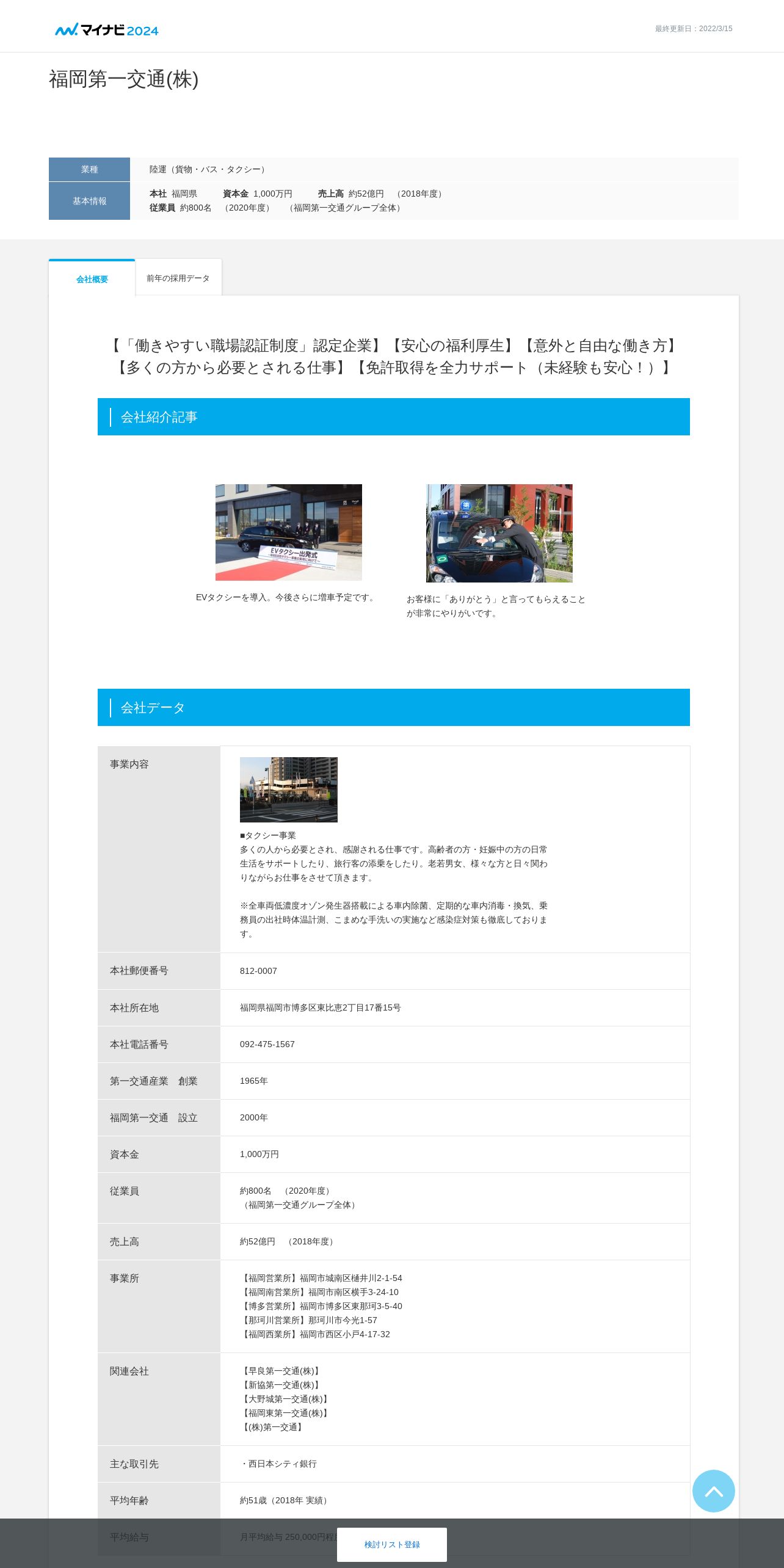Click 【新協第一交通(株)】 related company
Viewport: 784px width, 1568px height.
tap(281, 1385)
